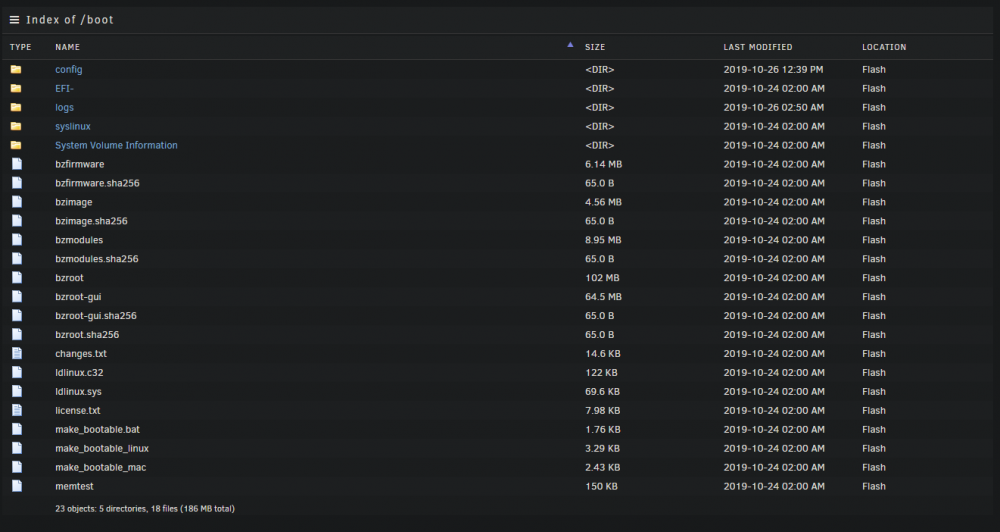Screen dimensions: 1000x532
Task: Click the make_bootable_mac file name
Action: tap(101, 468)
